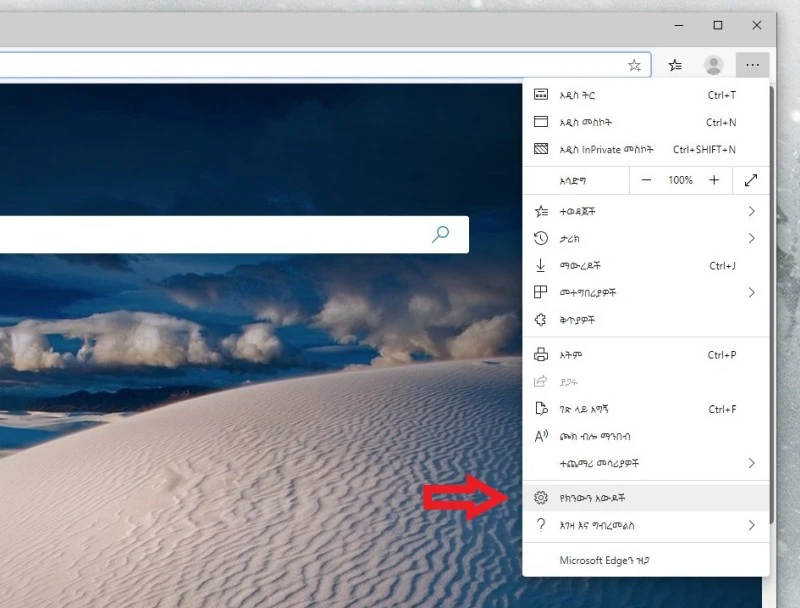The height and width of the screenshot is (608, 800).
Task: Expand the More tools submenu chevron
Action: pyautogui.click(x=751, y=465)
